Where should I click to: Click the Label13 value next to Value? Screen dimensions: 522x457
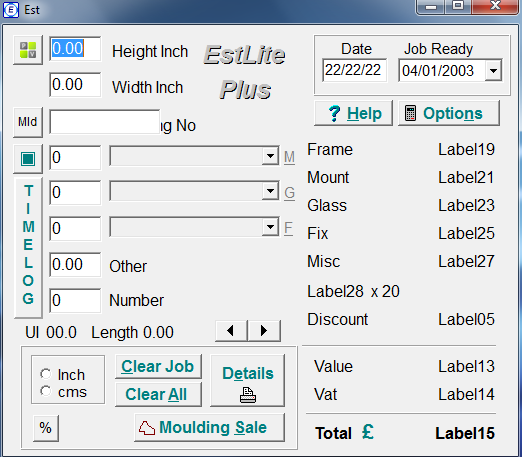(x=466, y=367)
